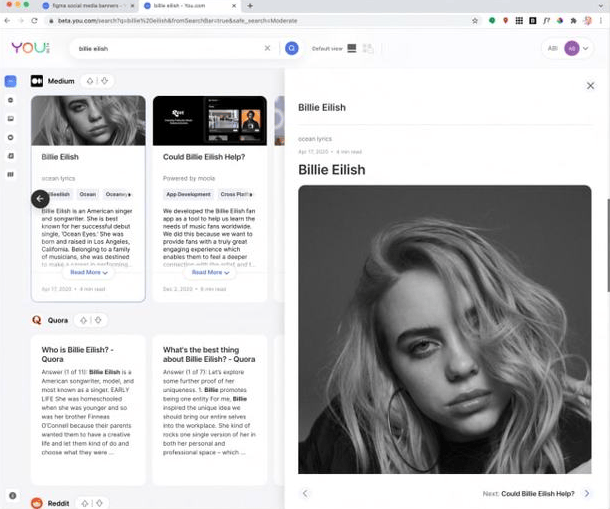Click the Medium app icon

pyautogui.click(x=37, y=81)
